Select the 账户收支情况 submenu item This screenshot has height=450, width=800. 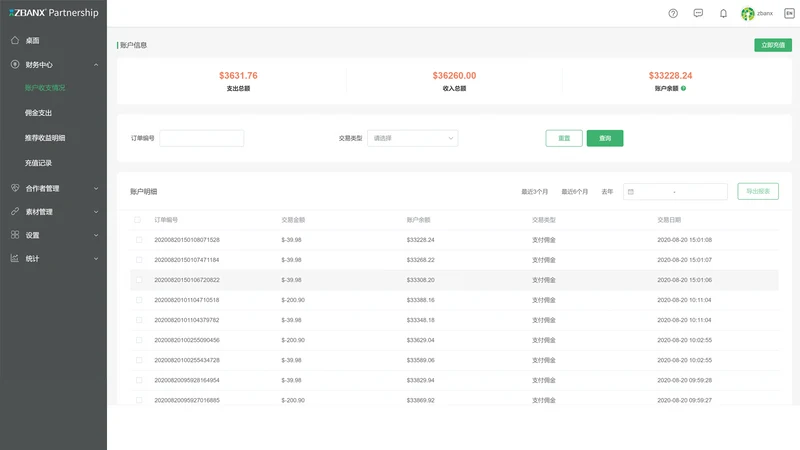45,88
